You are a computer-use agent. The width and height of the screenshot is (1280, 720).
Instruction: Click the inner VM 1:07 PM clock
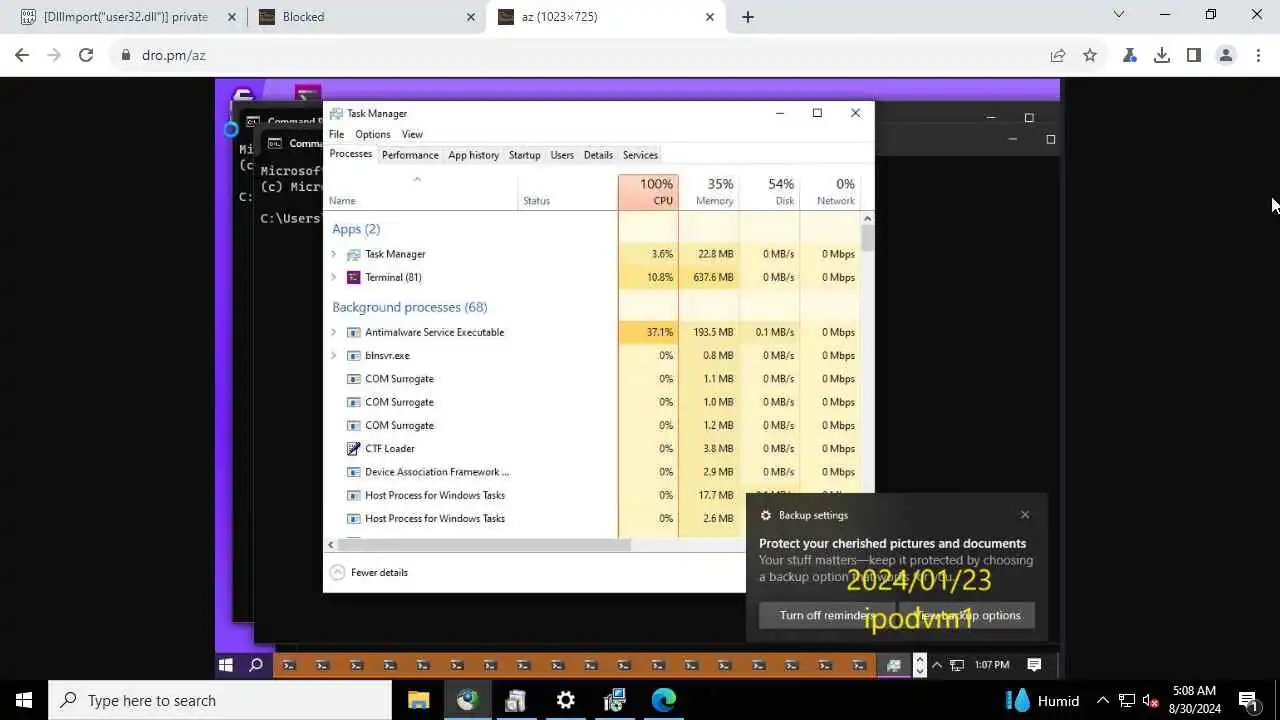992,665
